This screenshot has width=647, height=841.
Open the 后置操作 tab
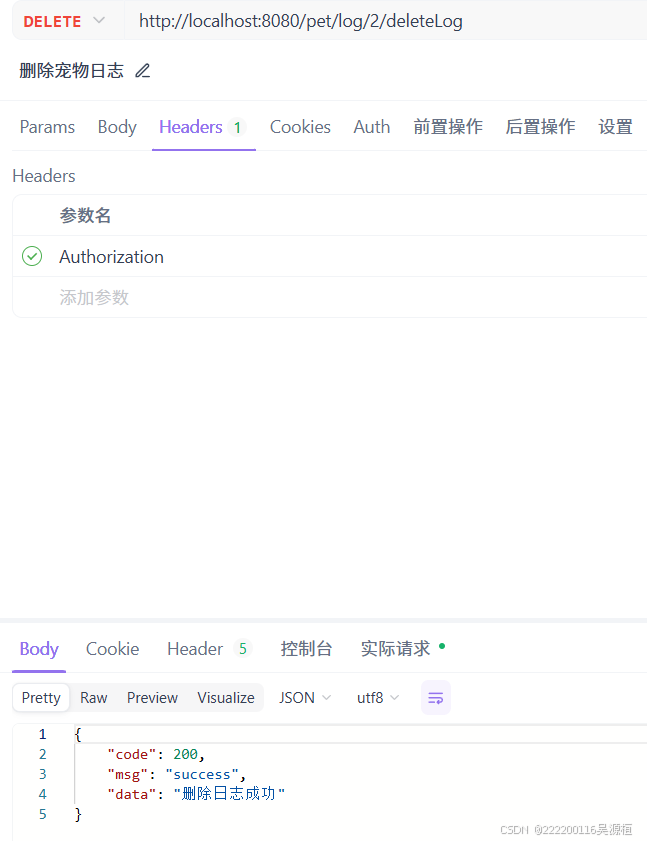540,127
